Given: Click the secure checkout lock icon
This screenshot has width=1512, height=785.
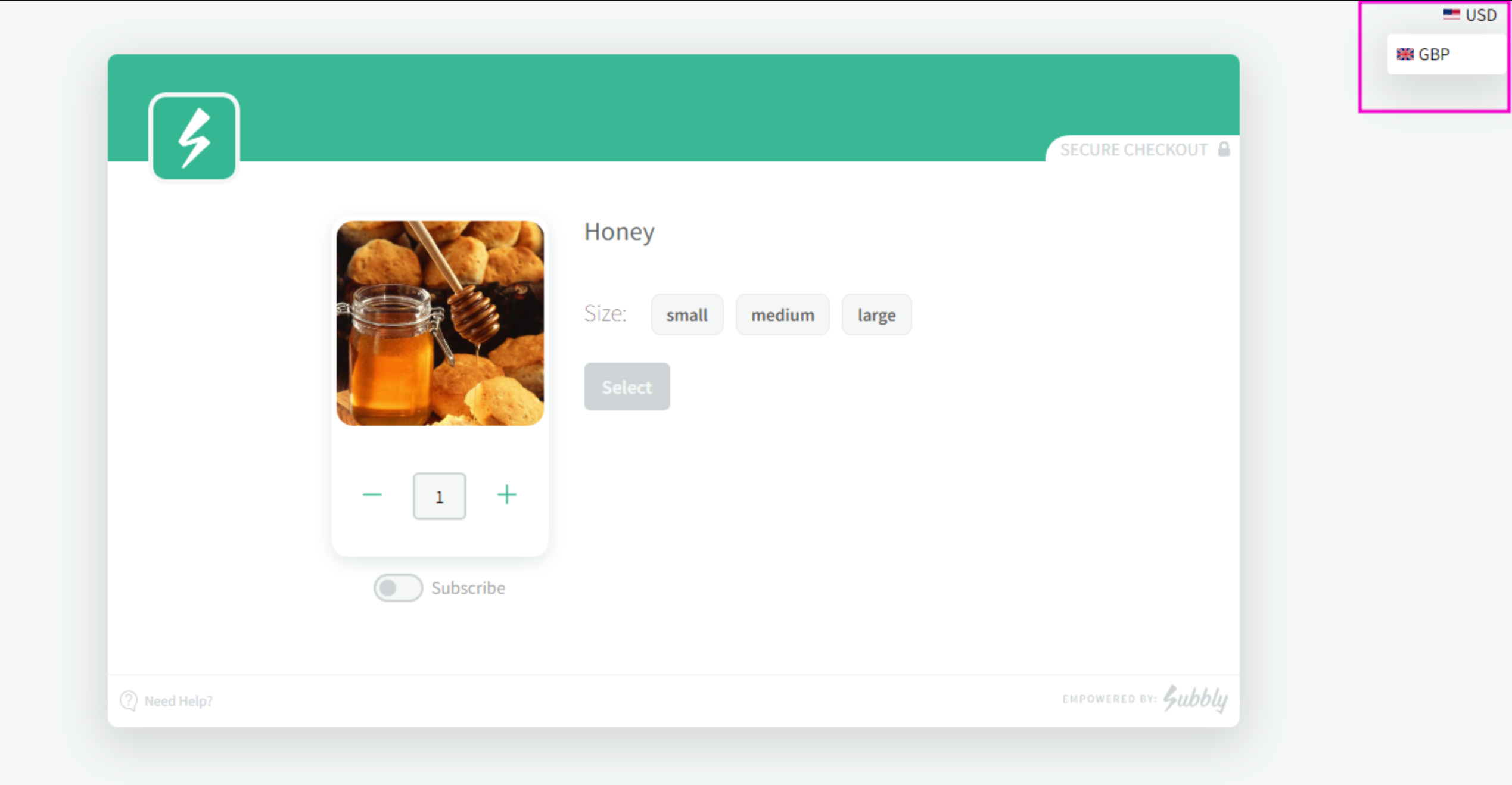Looking at the screenshot, I should [1224, 149].
